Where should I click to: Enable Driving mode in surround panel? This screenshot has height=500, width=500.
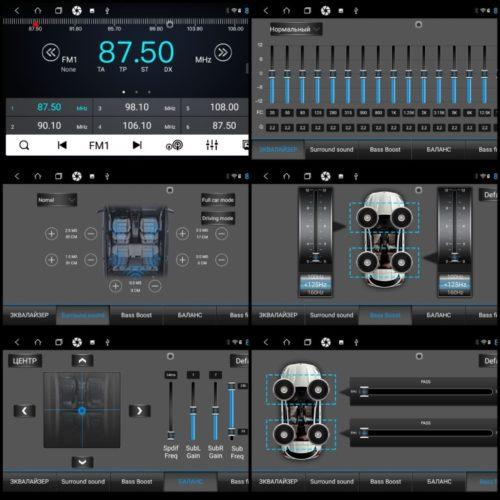click(x=218, y=218)
